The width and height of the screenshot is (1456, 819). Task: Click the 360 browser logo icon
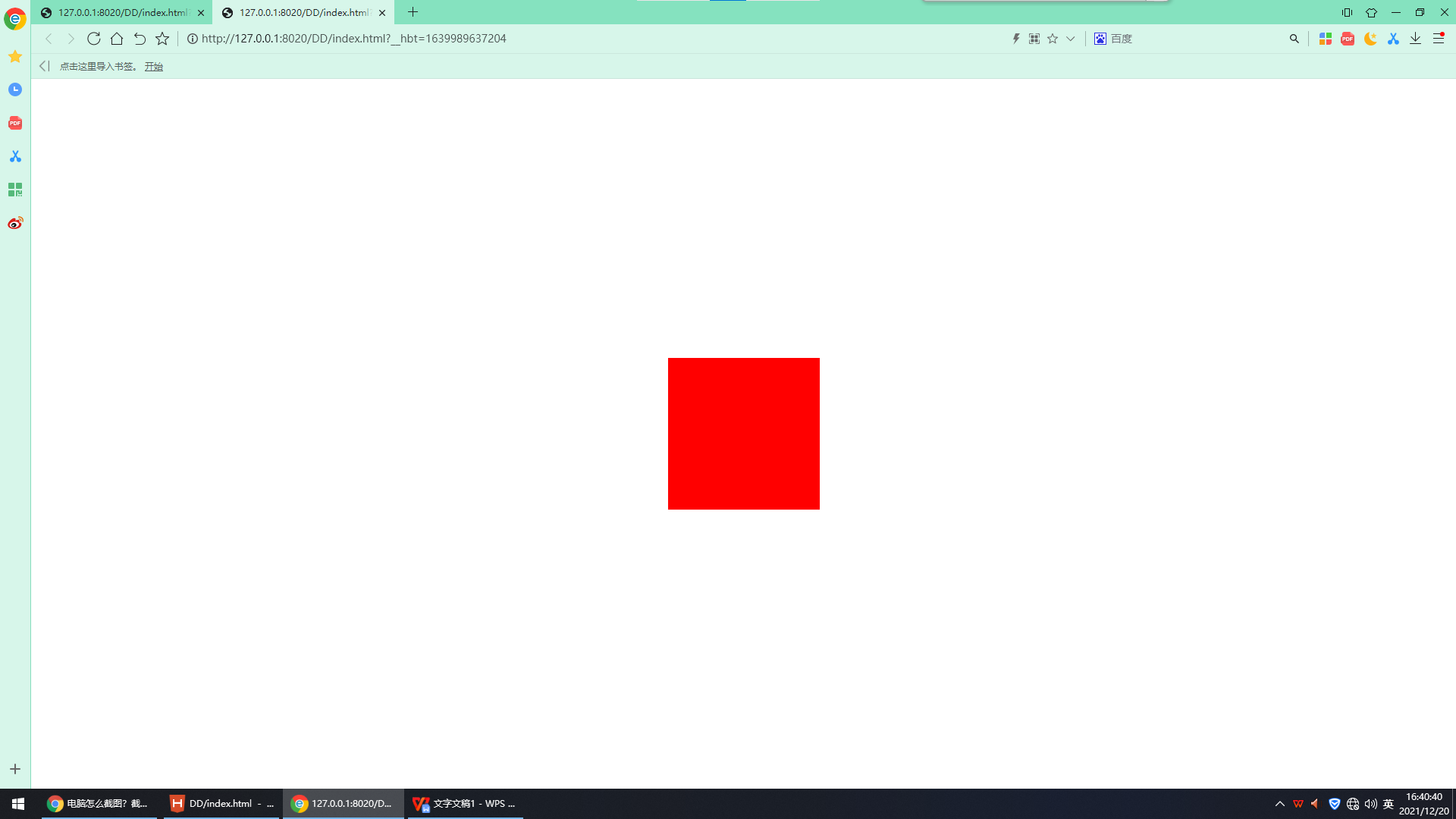[15, 18]
